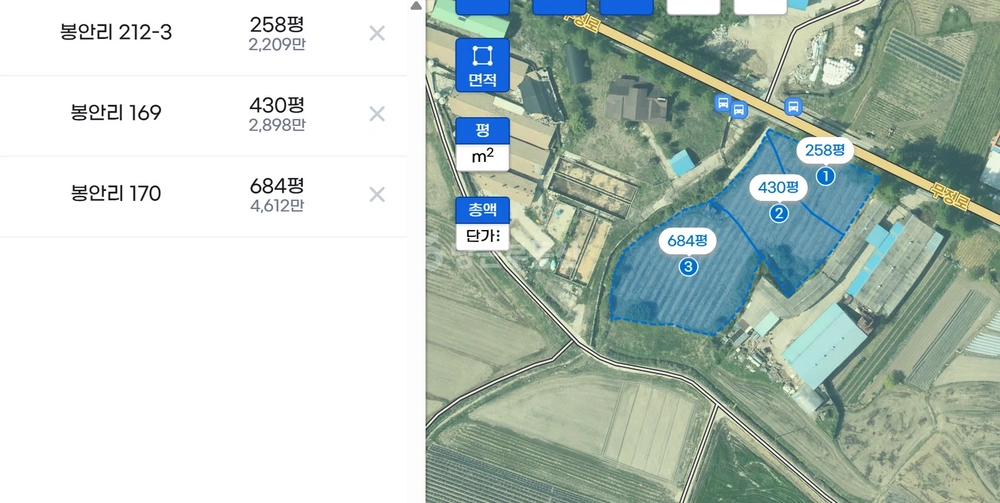Viewport: 1000px width, 503px height.
Task: Show prices as 총액 total
Action: tap(482, 210)
